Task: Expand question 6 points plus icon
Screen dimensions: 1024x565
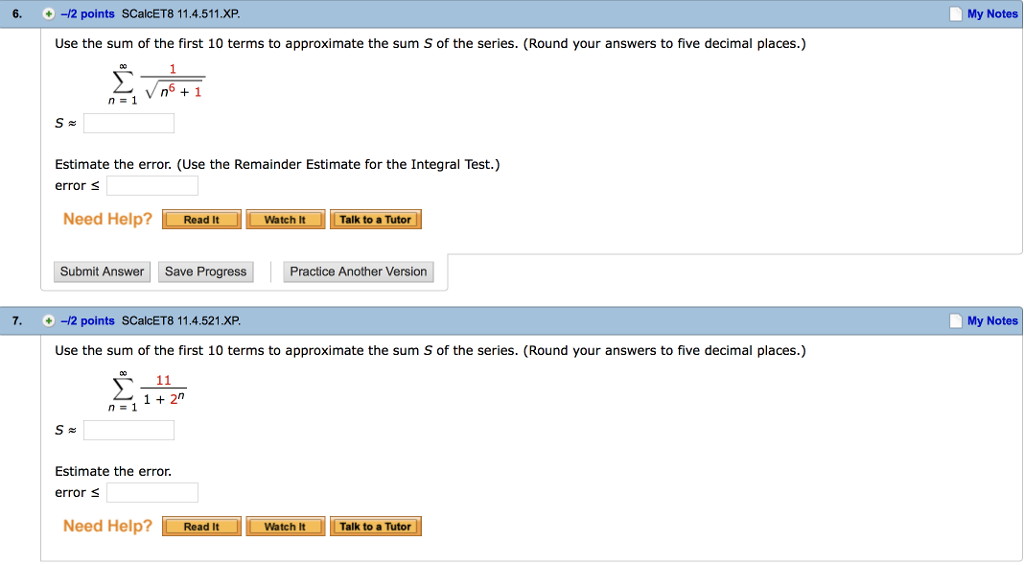Action: (x=48, y=14)
